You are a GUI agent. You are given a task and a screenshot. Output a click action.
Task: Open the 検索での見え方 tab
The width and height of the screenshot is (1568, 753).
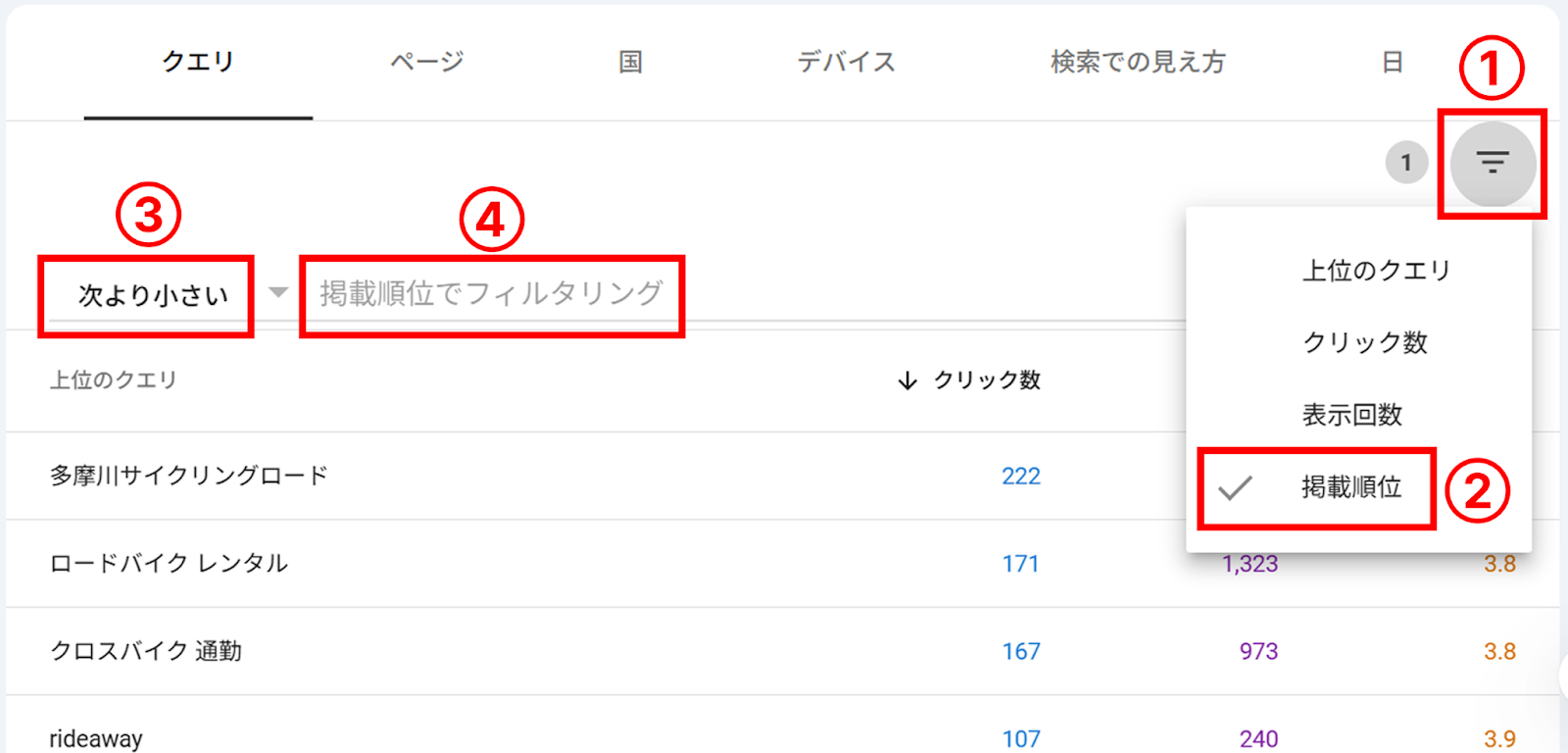pos(1137,62)
